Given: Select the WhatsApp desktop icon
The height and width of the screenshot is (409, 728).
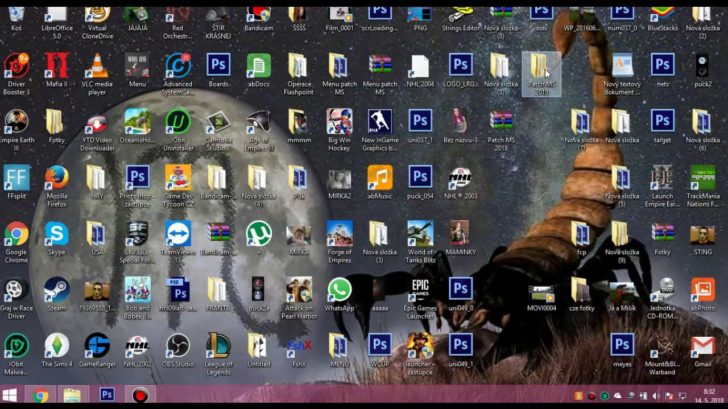Looking at the screenshot, I should point(339,291).
